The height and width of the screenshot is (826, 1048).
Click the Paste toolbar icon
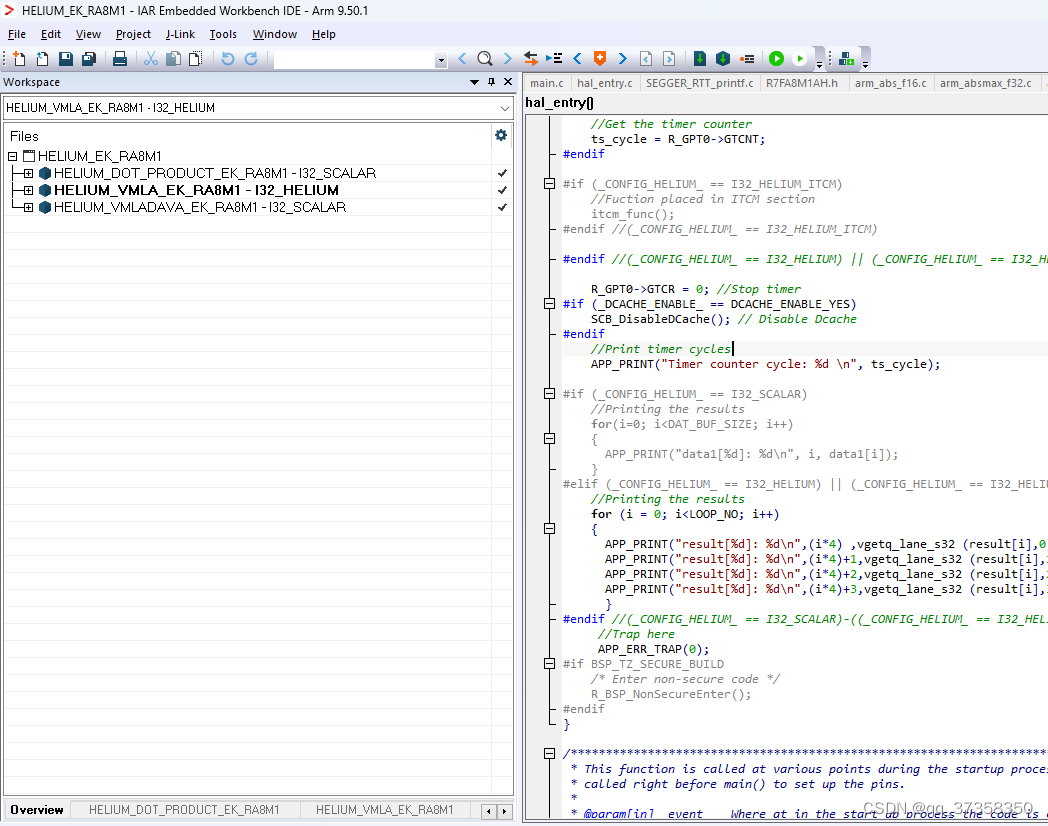coord(195,59)
